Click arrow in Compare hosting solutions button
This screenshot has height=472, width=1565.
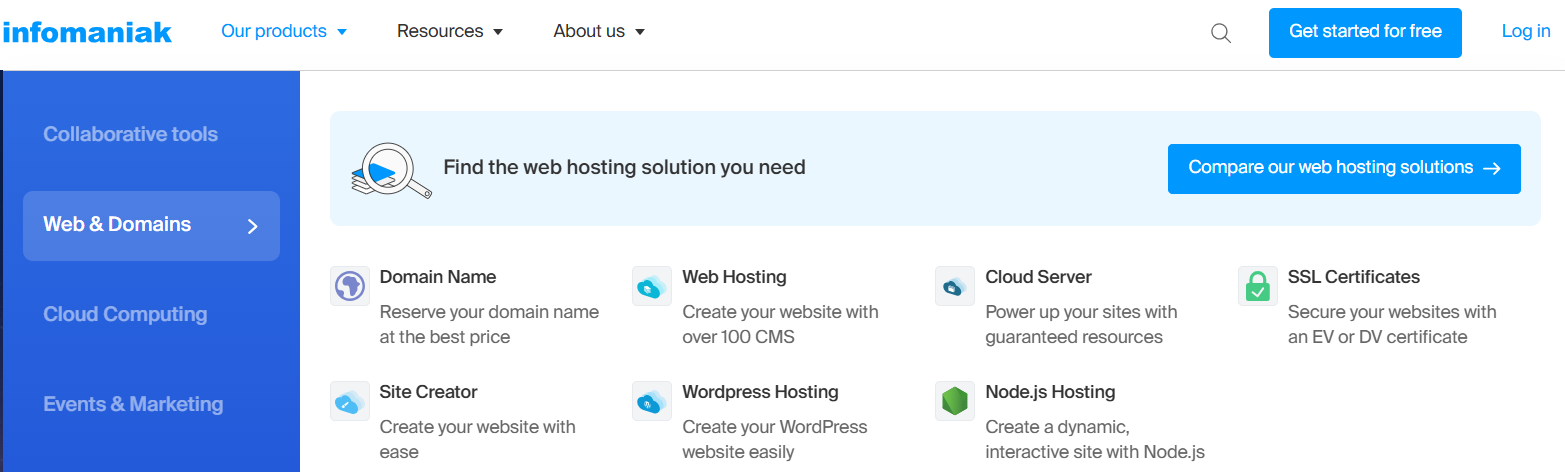[1492, 168]
